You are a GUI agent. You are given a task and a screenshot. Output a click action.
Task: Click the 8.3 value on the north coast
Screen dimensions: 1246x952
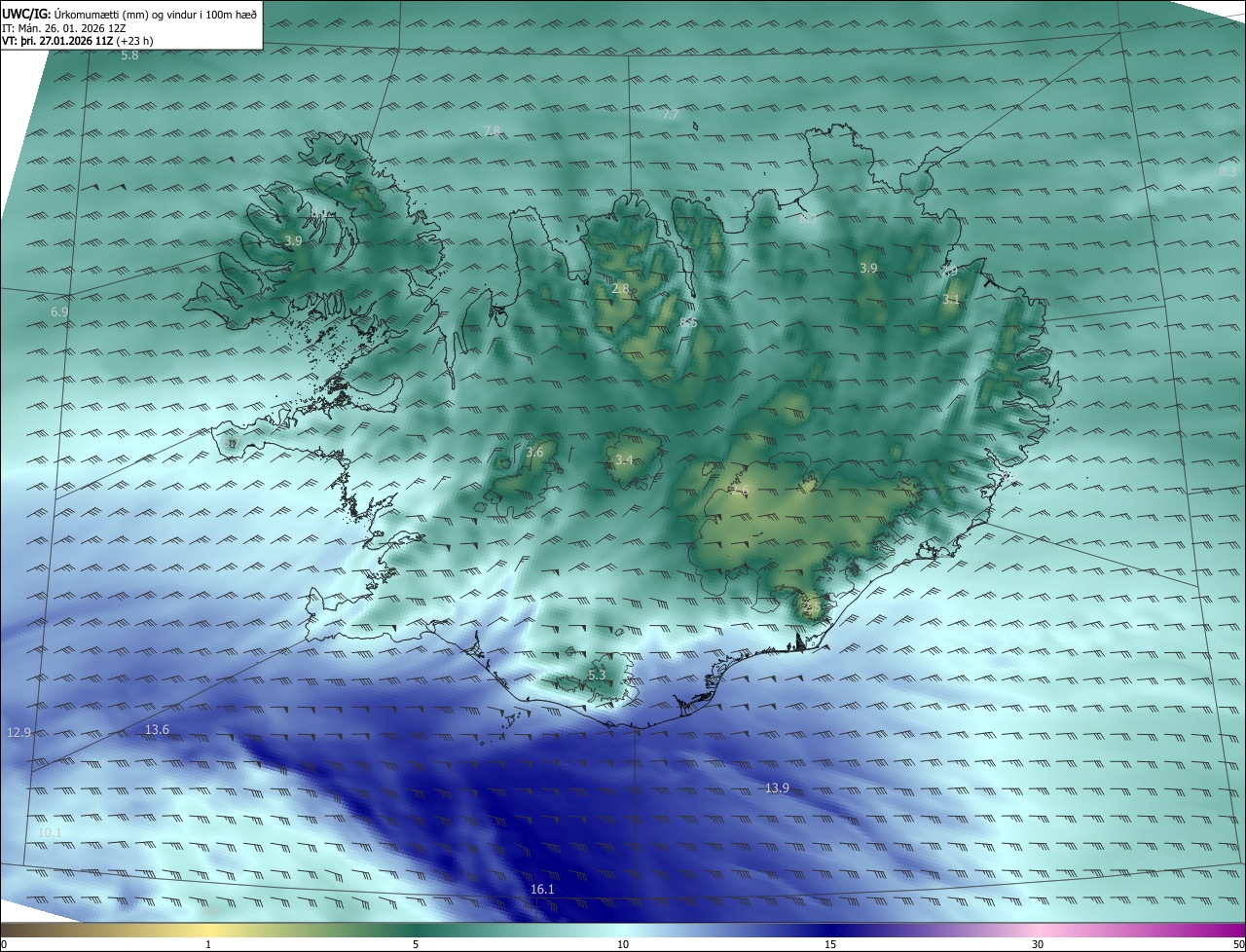(808, 219)
